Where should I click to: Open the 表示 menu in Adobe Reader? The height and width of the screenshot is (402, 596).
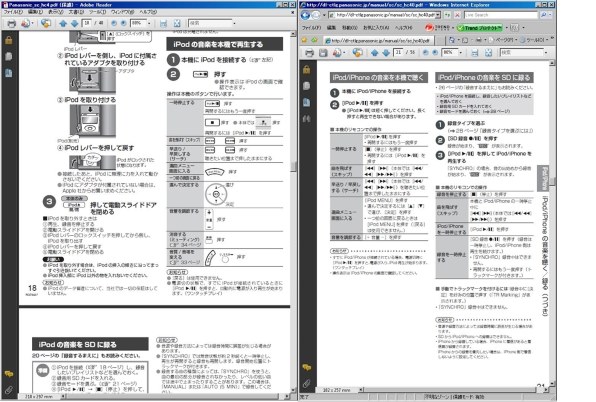[56, 12]
